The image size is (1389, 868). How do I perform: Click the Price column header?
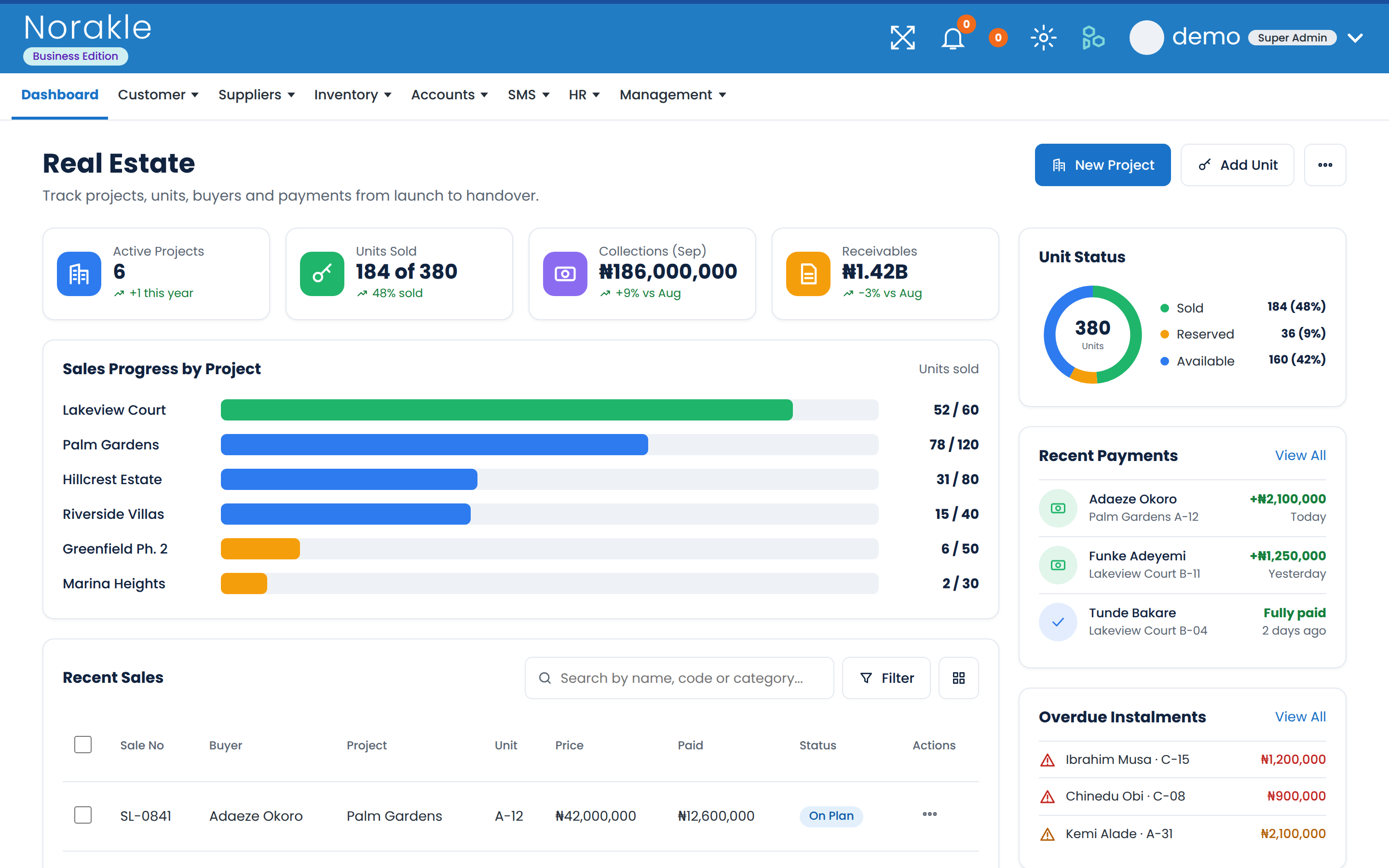pos(569,745)
